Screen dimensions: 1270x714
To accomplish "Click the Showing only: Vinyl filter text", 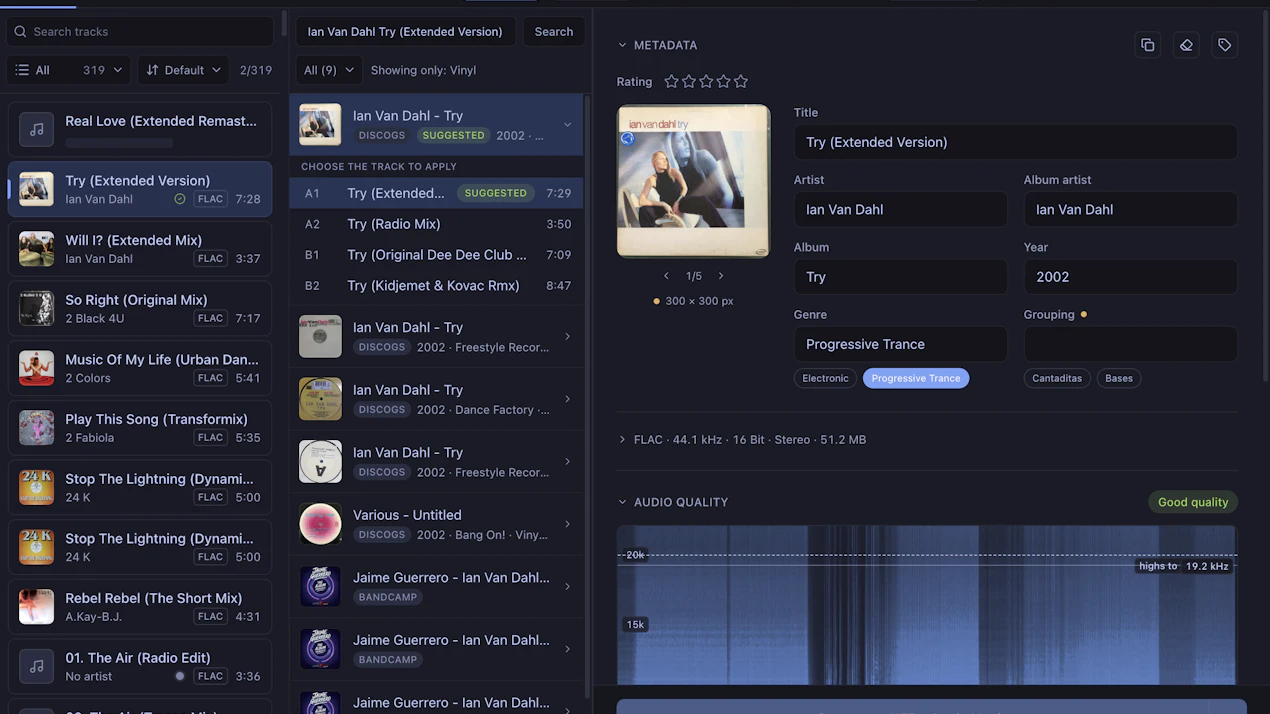I will tap(423, 70).
